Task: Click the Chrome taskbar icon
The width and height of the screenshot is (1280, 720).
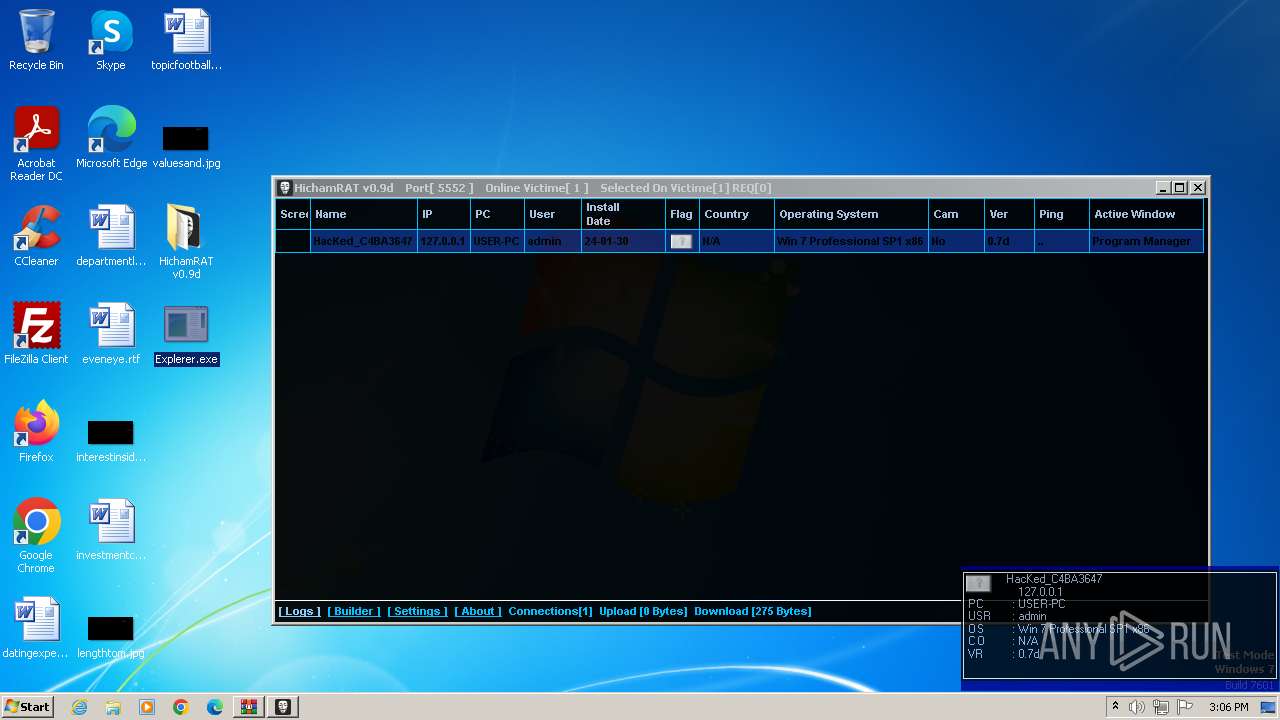Action: click(181, 707)
